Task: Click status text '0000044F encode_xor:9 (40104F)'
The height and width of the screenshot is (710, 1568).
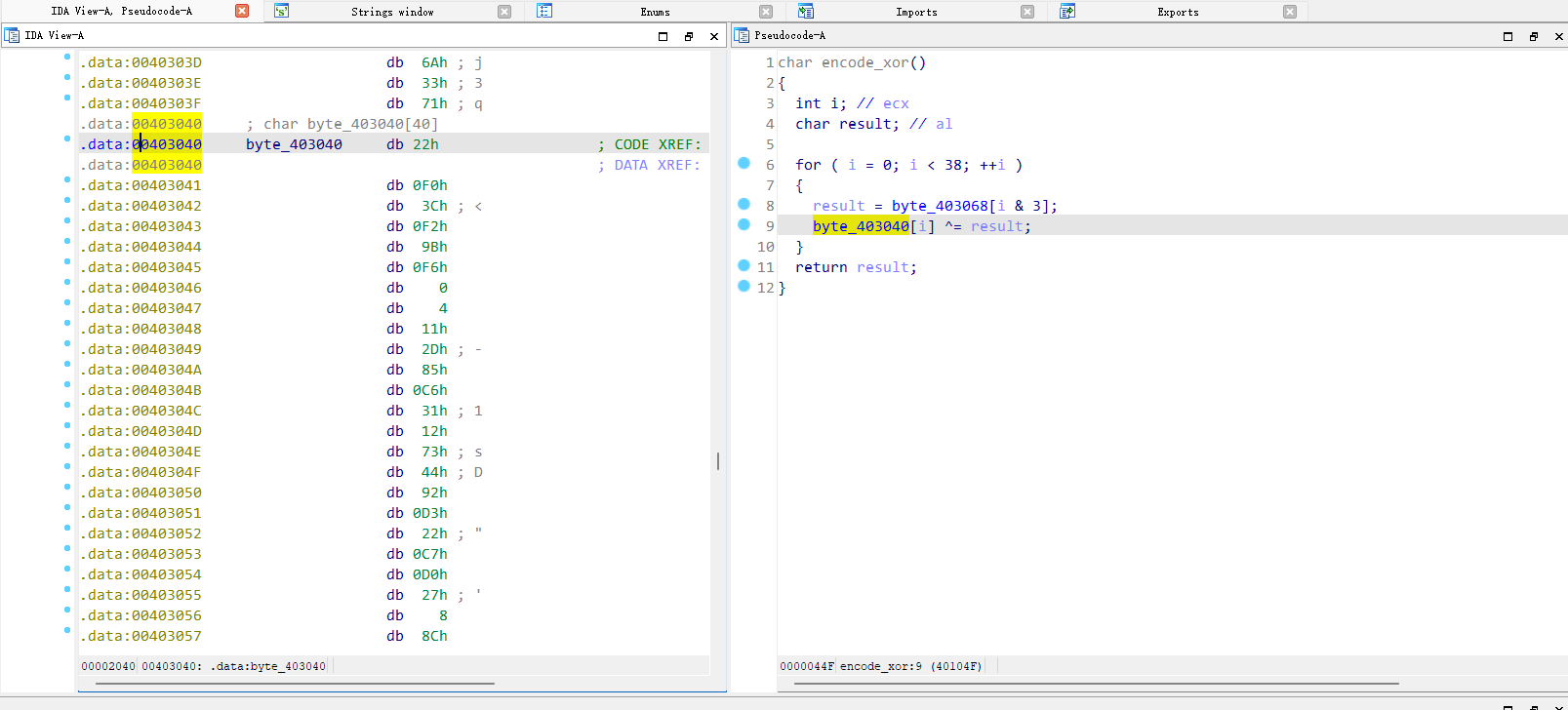Action: tap(881, 666)
